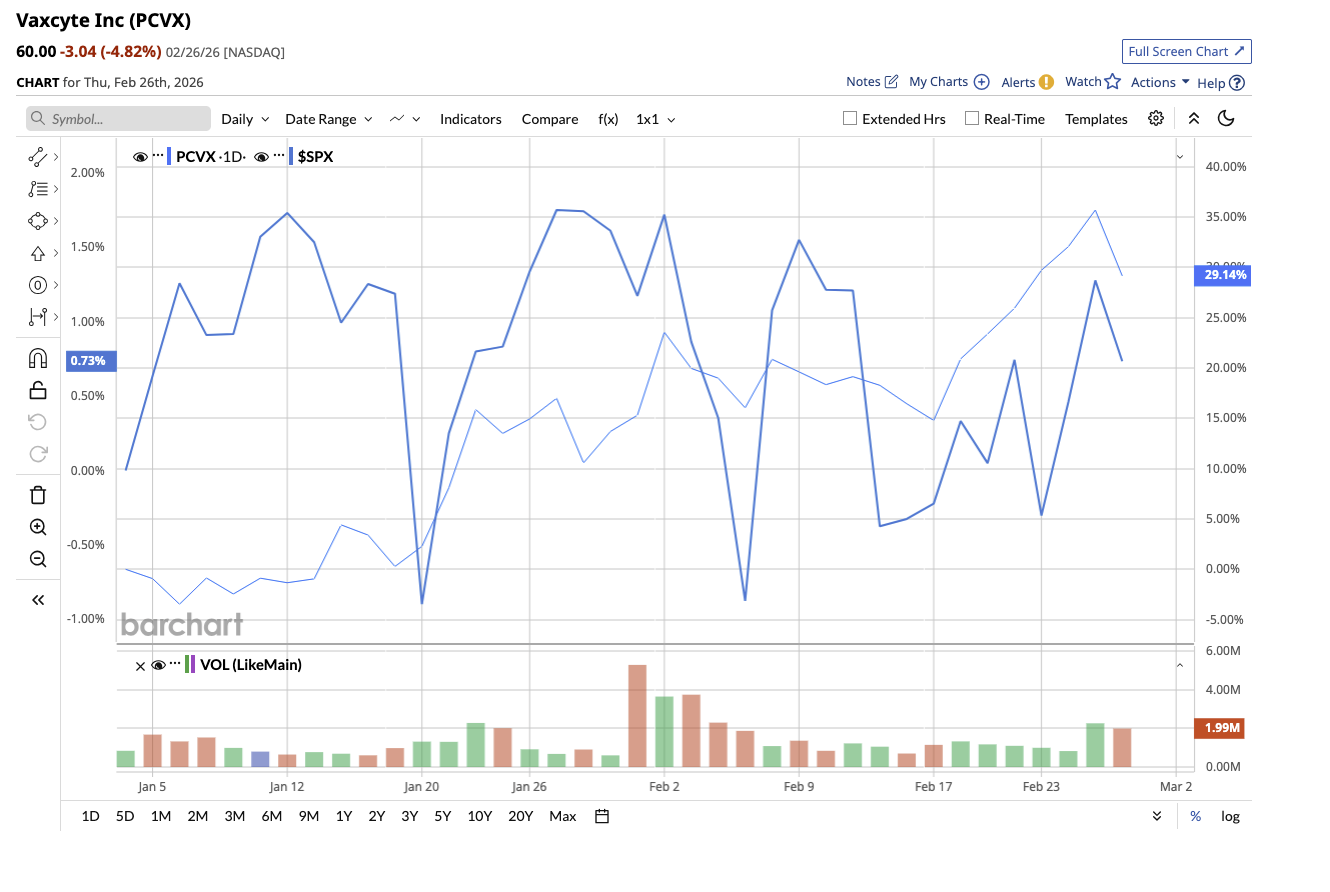Enable Real-Time checkbox

tap(971, 118)
